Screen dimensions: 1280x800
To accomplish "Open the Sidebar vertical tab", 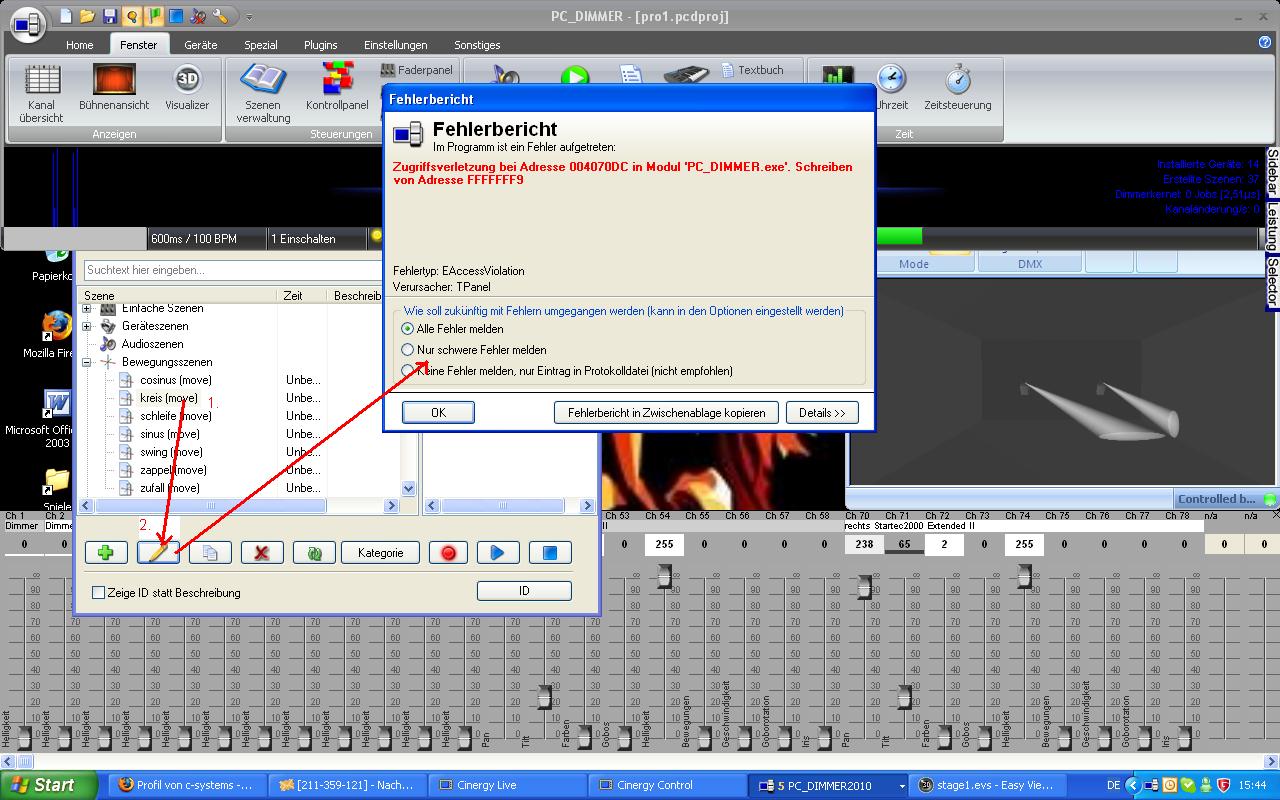I will click(x=1272, y=173).
